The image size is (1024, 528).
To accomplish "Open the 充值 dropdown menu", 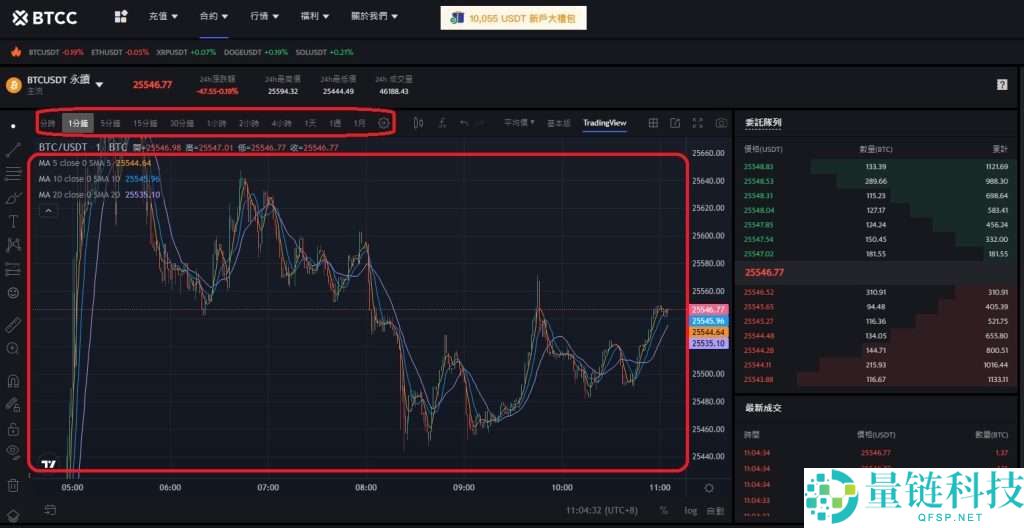I will click(163, 16).
